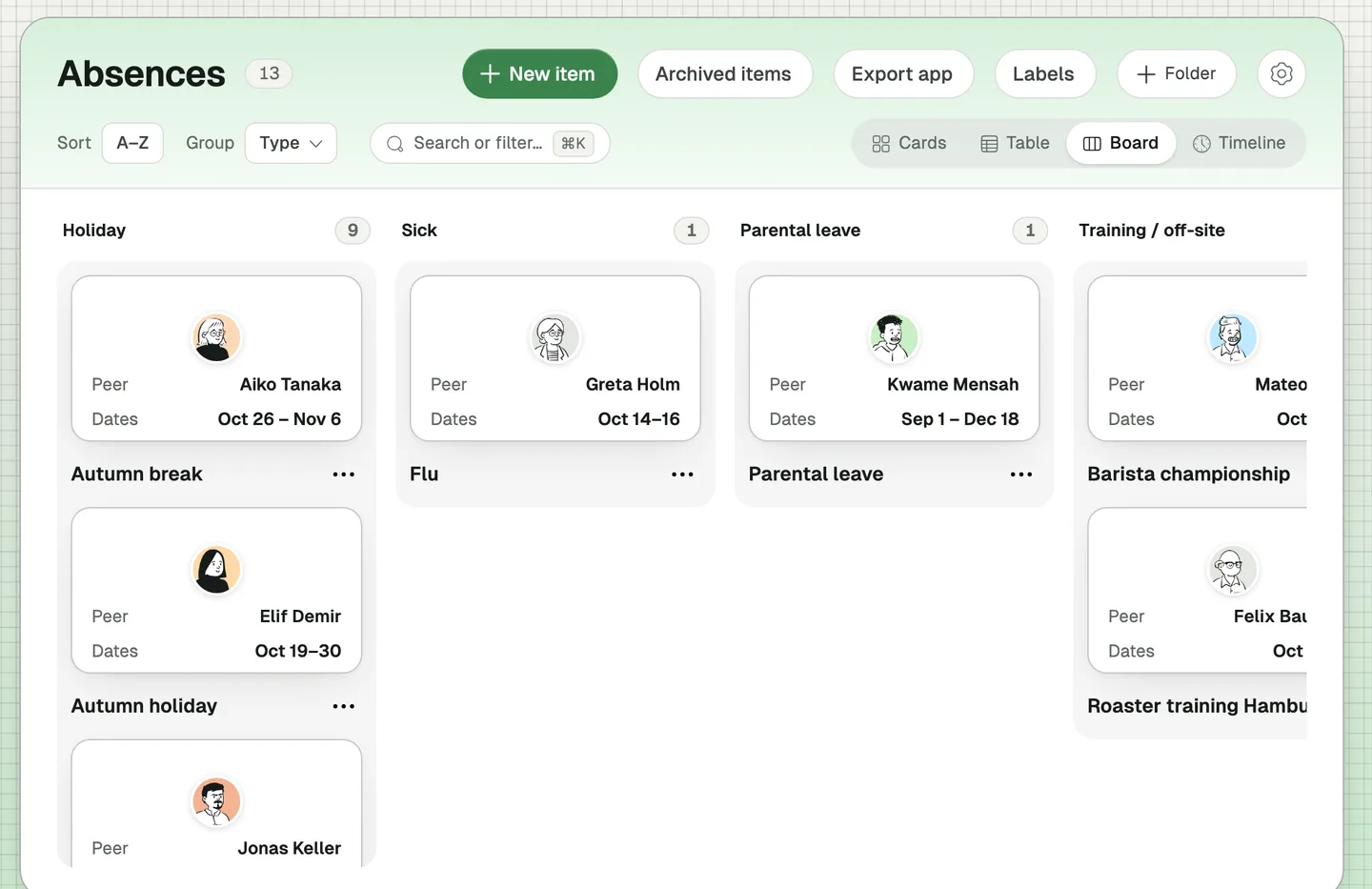Screen dimensions: 1372x889
Task: Click Export app button
Action: coord(902,73)
